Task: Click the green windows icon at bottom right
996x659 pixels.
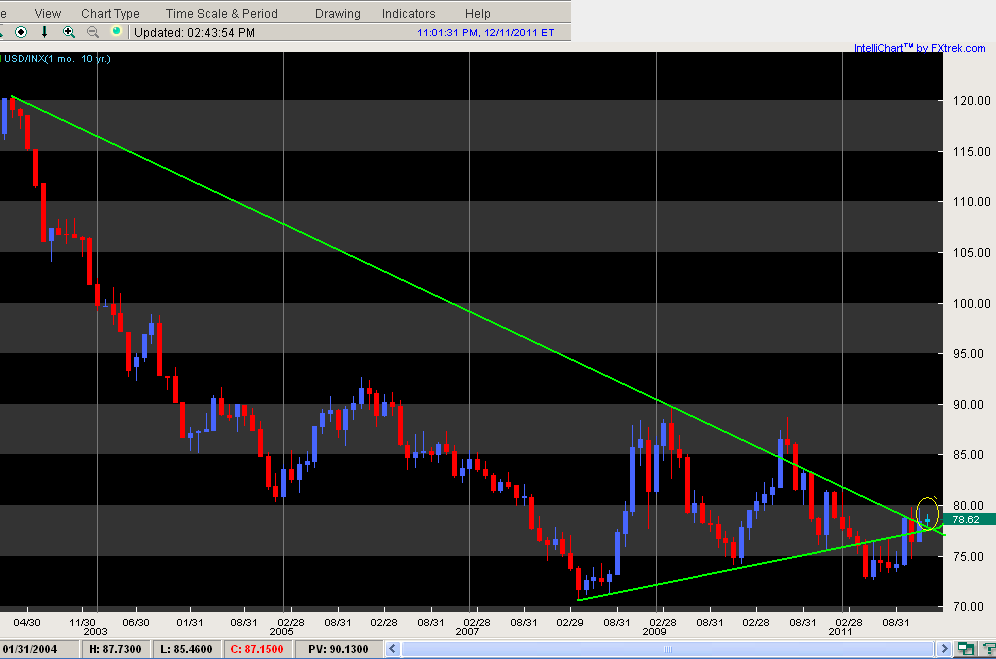Action: [x=966, y=649]
